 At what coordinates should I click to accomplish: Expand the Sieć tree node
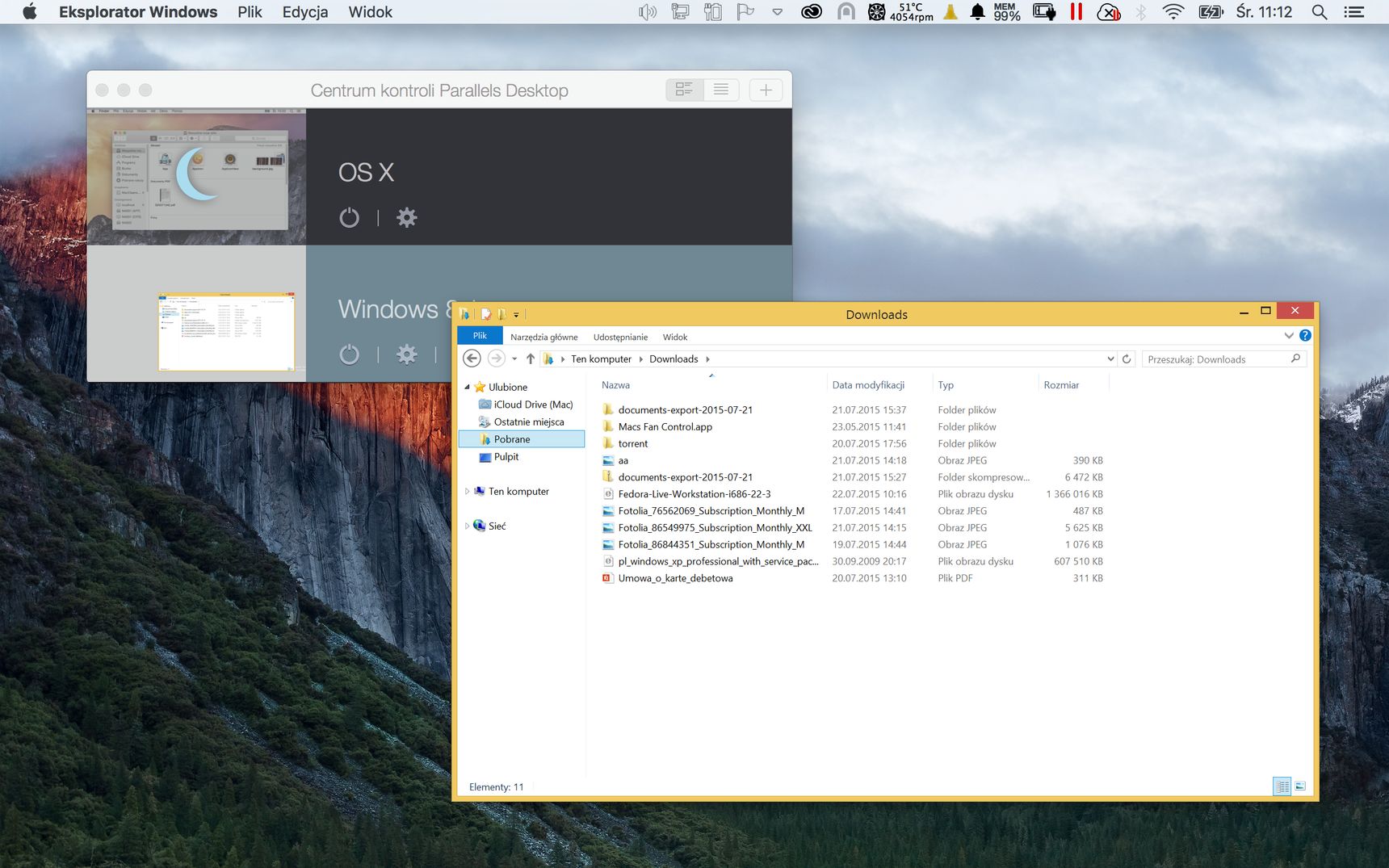click(467, 526)
